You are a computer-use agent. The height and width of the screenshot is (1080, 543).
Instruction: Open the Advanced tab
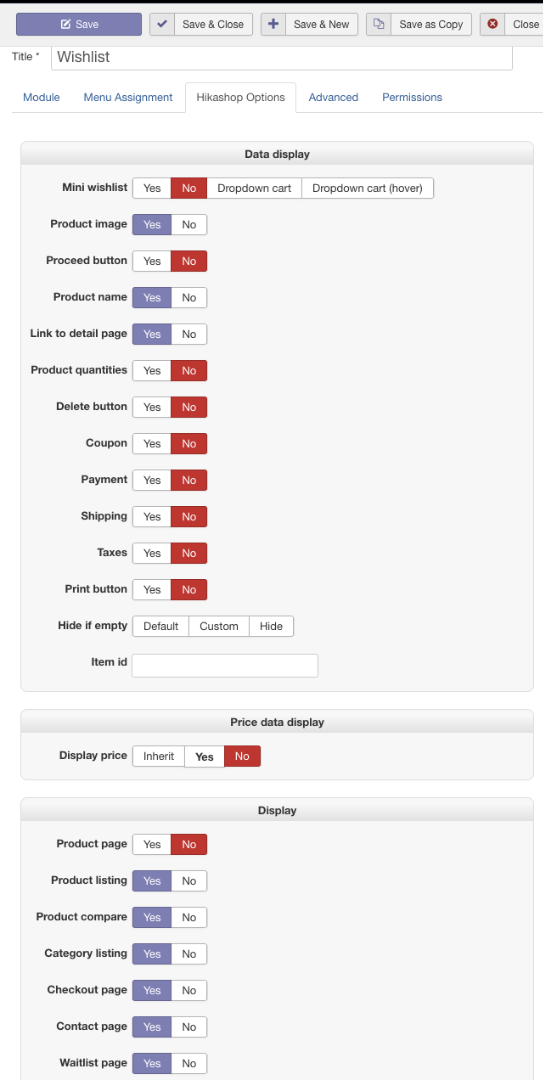tap(334, 97)
